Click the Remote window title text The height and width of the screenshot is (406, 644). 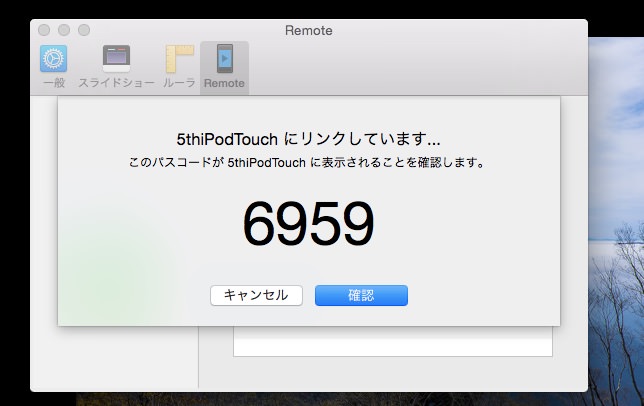(x=309, y=30)
